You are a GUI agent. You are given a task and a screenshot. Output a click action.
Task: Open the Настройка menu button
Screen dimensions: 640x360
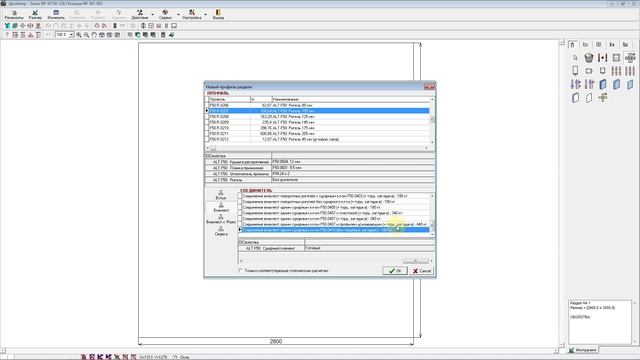(x=192, y=15)
